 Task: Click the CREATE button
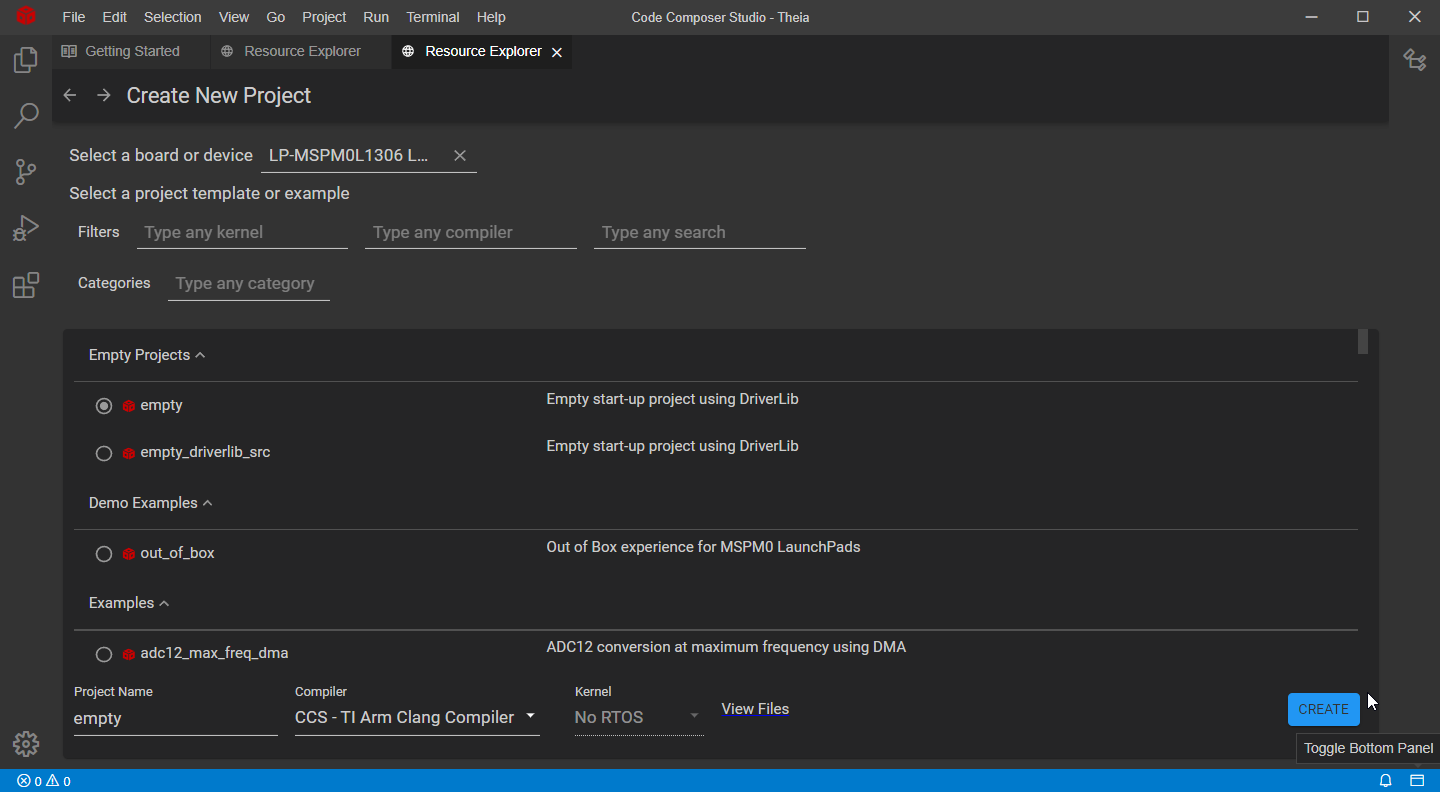(1323, 709)
